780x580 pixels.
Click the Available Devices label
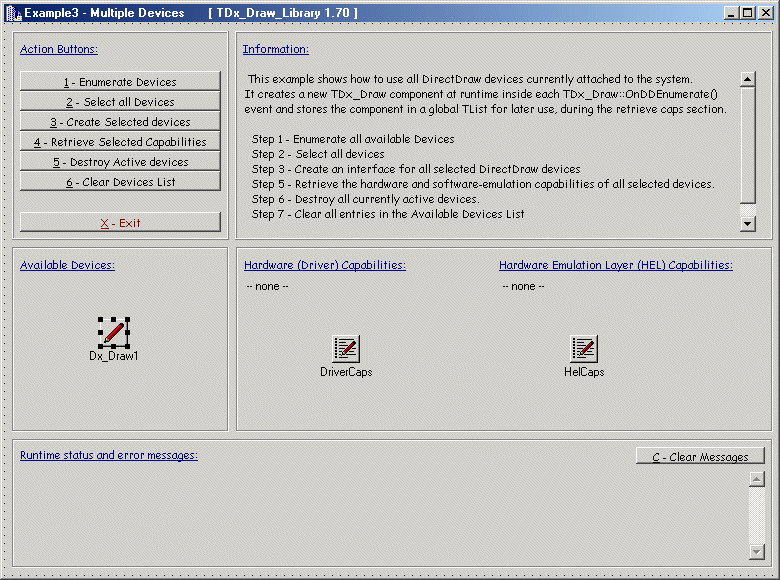(x=67, y=265)
